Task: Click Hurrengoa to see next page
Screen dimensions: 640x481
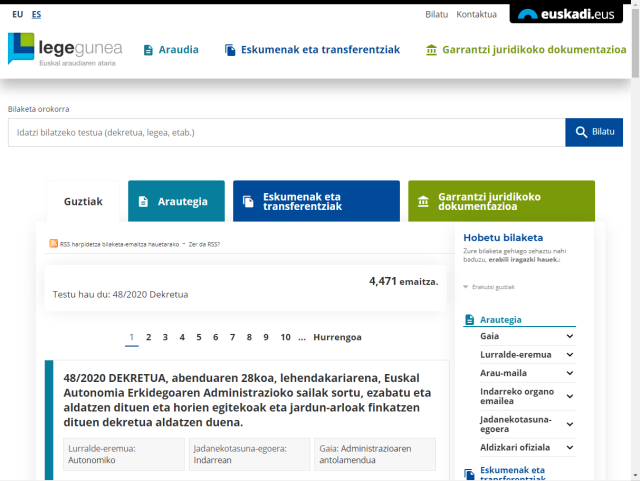Action: tap(337, 337)
